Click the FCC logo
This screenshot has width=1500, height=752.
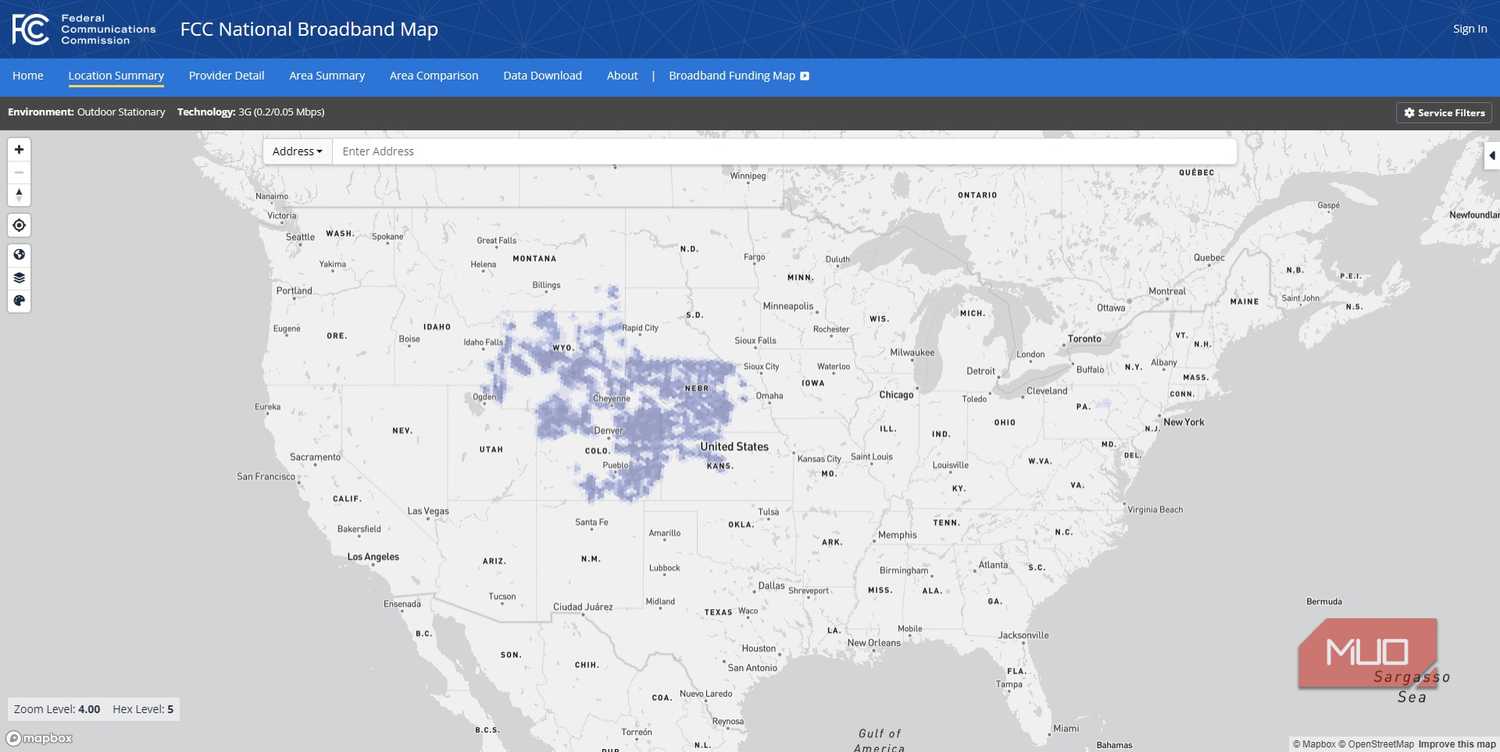click(x=84, y=29)
